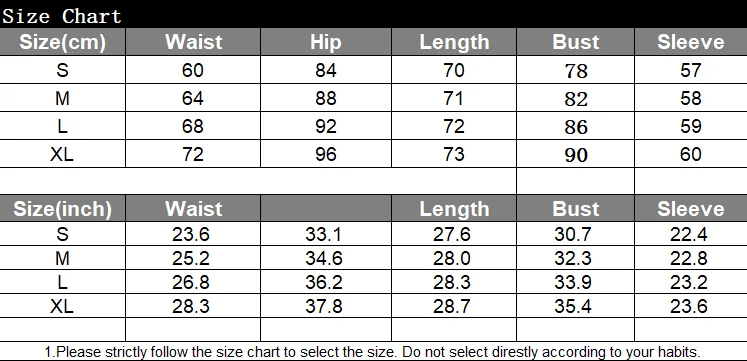Click the inch length value 28.3
747x361 pixels.
click(x=452, y=282)
